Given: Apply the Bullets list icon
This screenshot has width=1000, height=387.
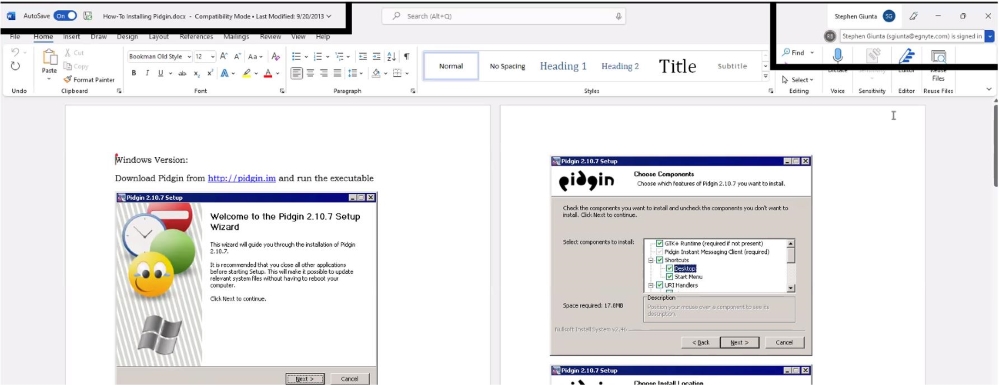Looking at the screenshot, I should tap(296, 56).
